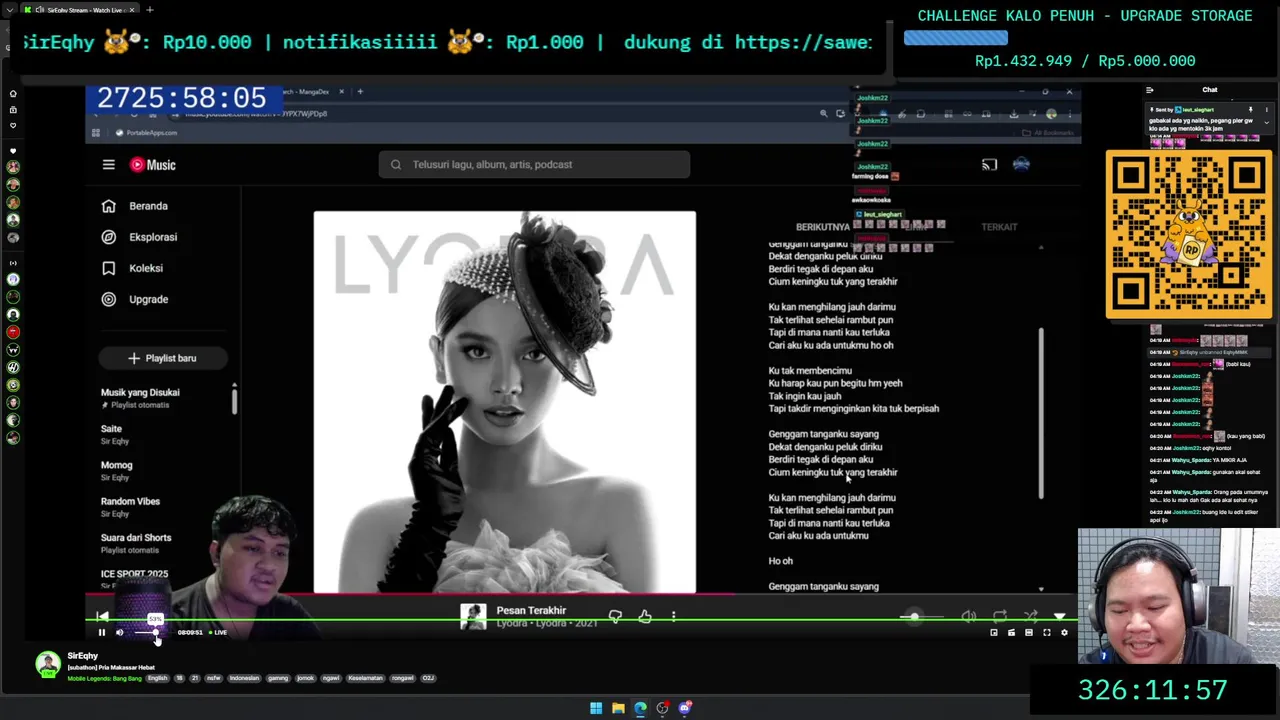Open the YouTube Music hamburger menu

(x=108, y=165)
